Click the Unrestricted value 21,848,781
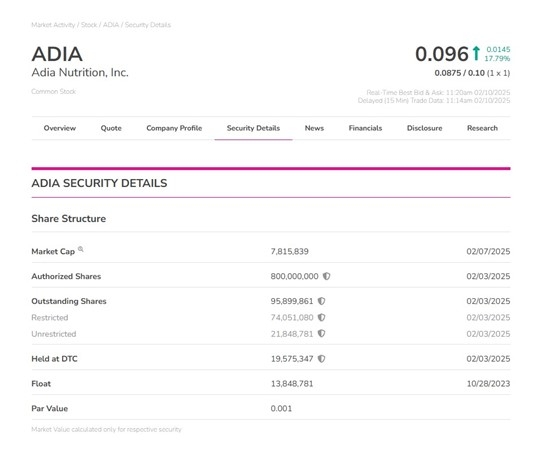Viewport: 550px width, 457px height. click(291, 334)
